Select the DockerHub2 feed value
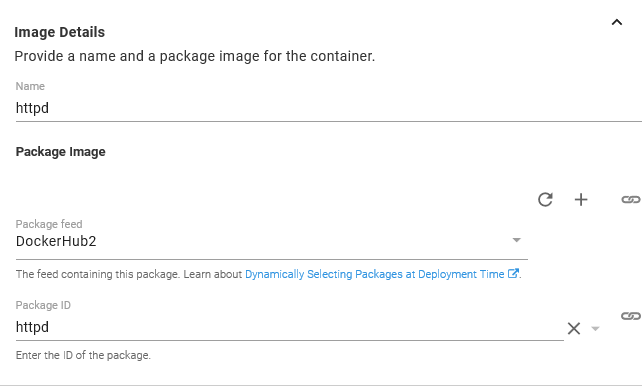This screenshot has width=642, height=386. click(x=56, y=241)
